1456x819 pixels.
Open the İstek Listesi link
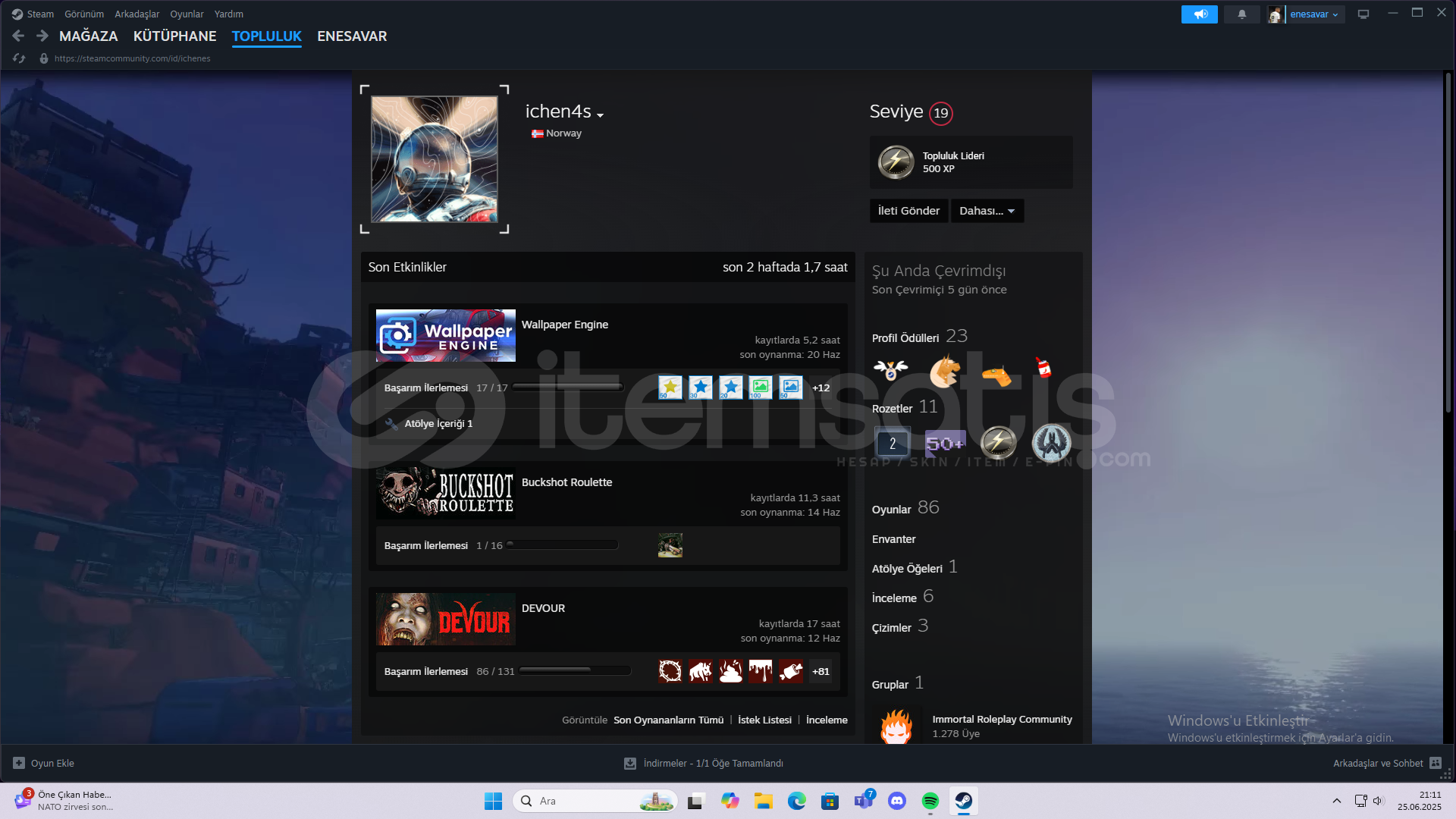764,720
